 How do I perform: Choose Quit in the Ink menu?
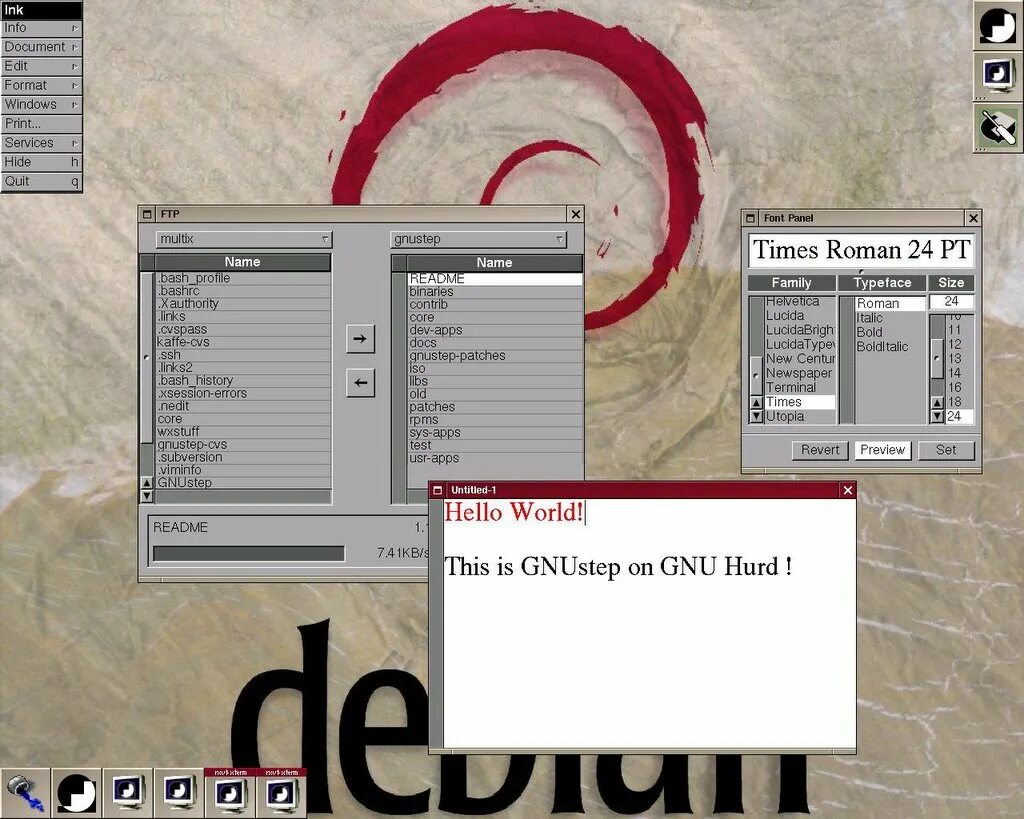[41, 181]
